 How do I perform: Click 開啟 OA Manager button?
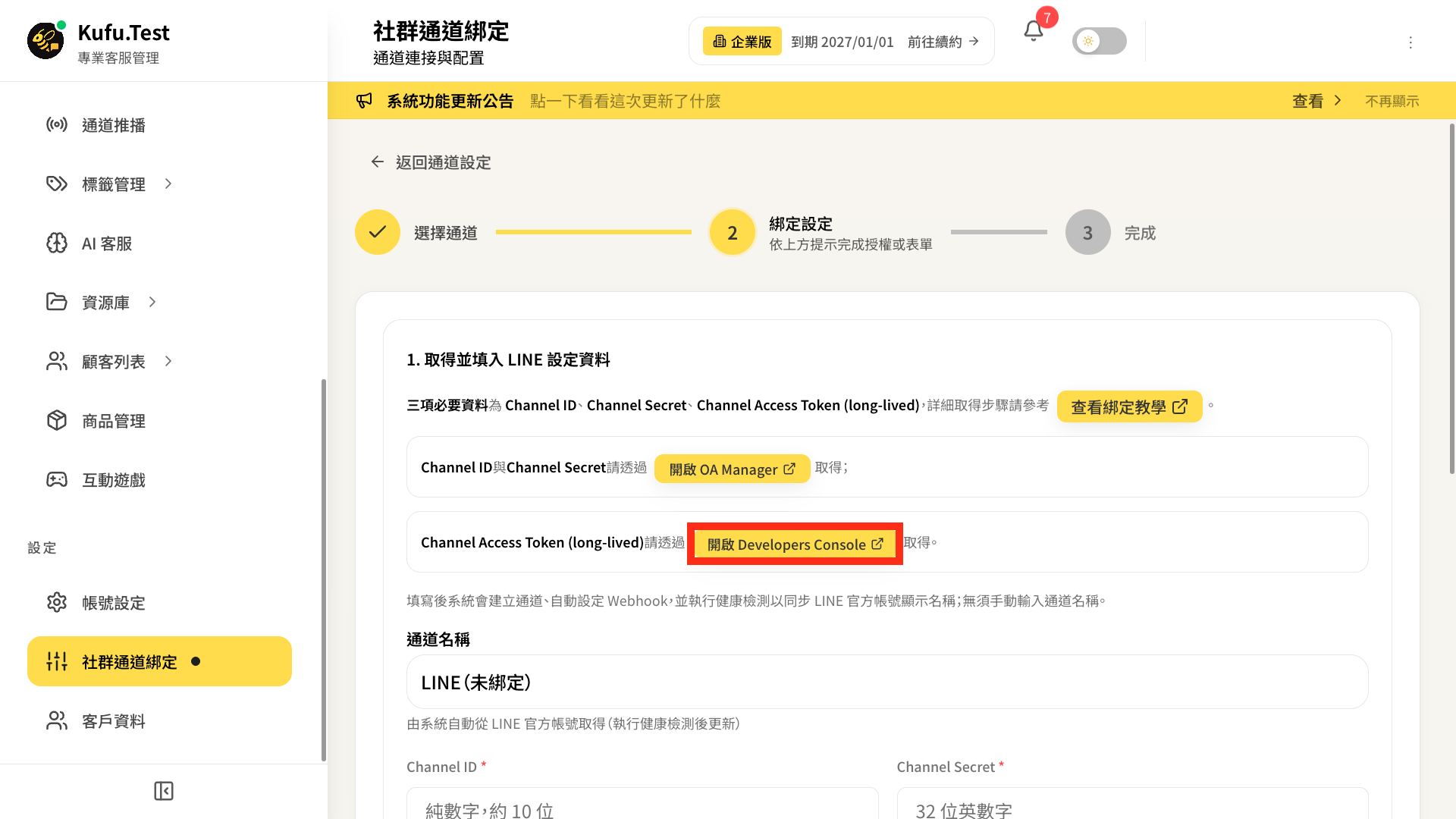click(x=732, y=469)
